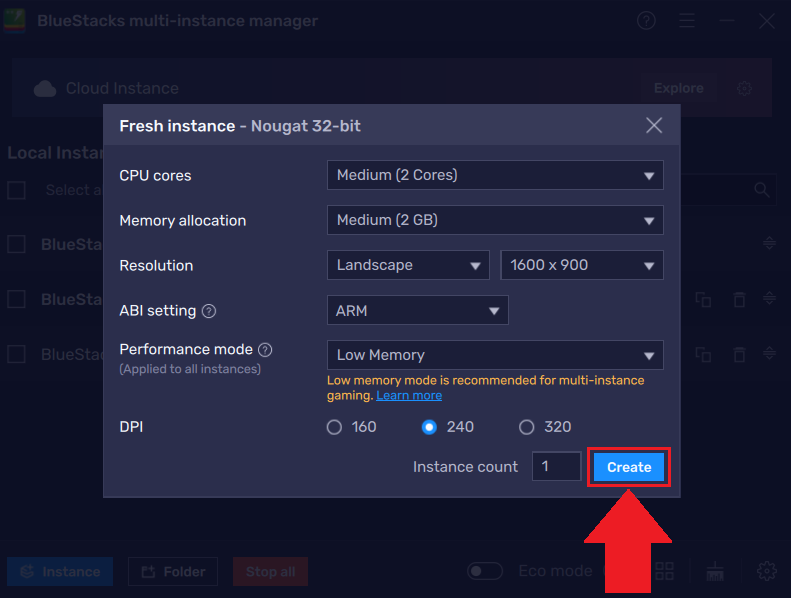This screenshot has height=598, width=791.
Task: Select DPI 320 radio button
Action: click(526, 427)
